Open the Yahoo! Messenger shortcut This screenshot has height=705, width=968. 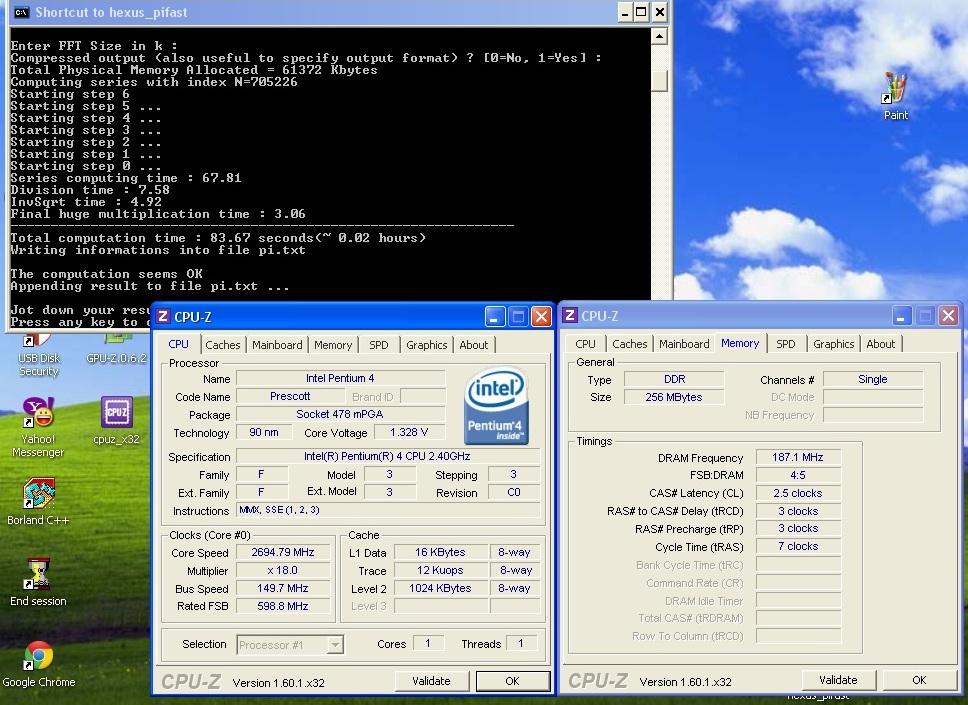click(x=38, y=427)
